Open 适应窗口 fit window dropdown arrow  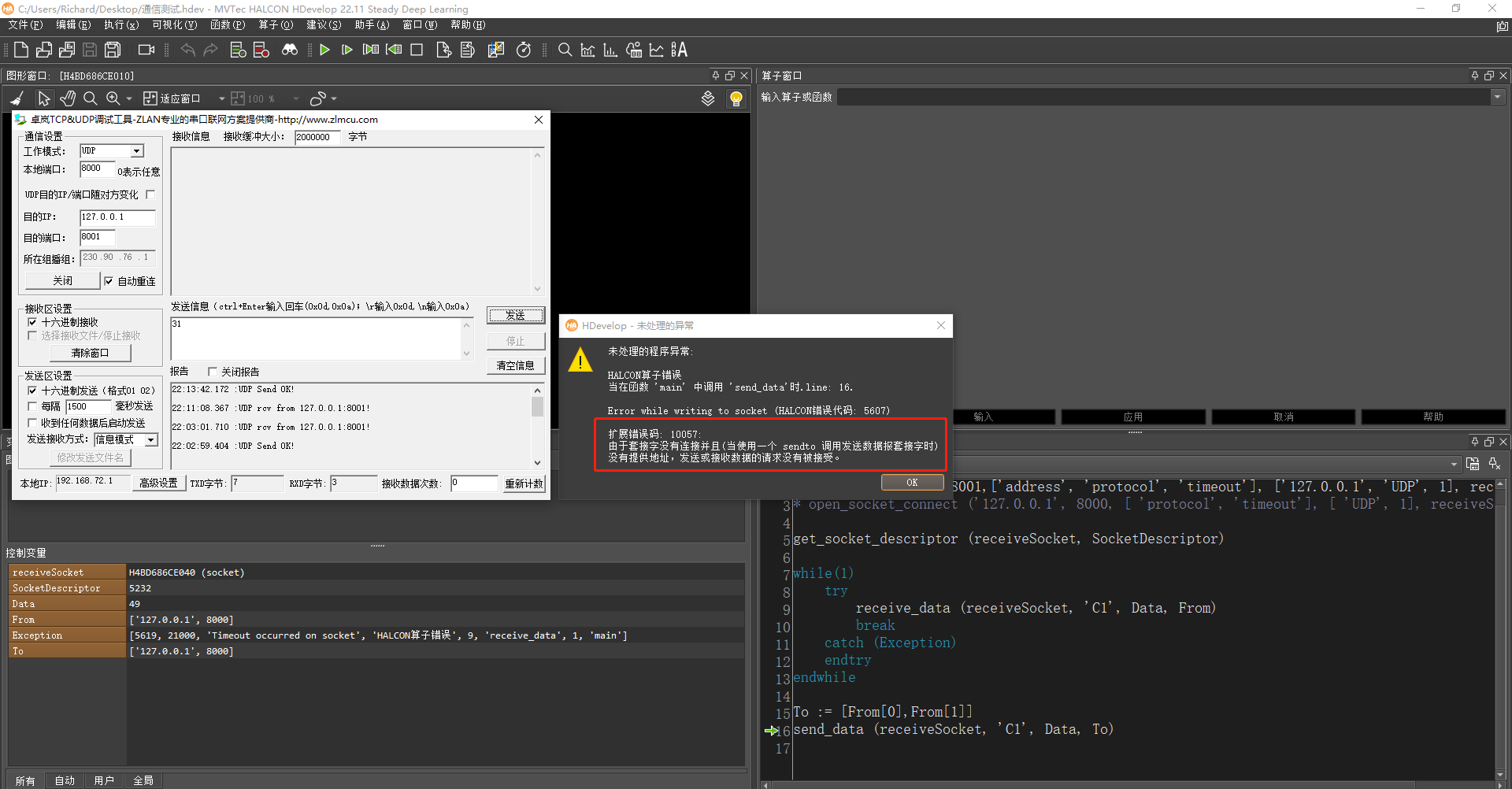(222, 99)
